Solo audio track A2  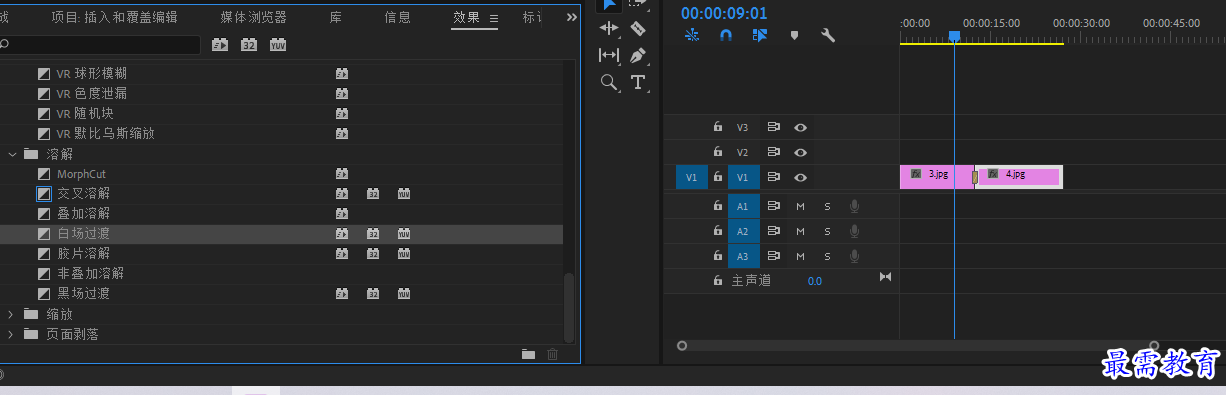pos(827,231)
